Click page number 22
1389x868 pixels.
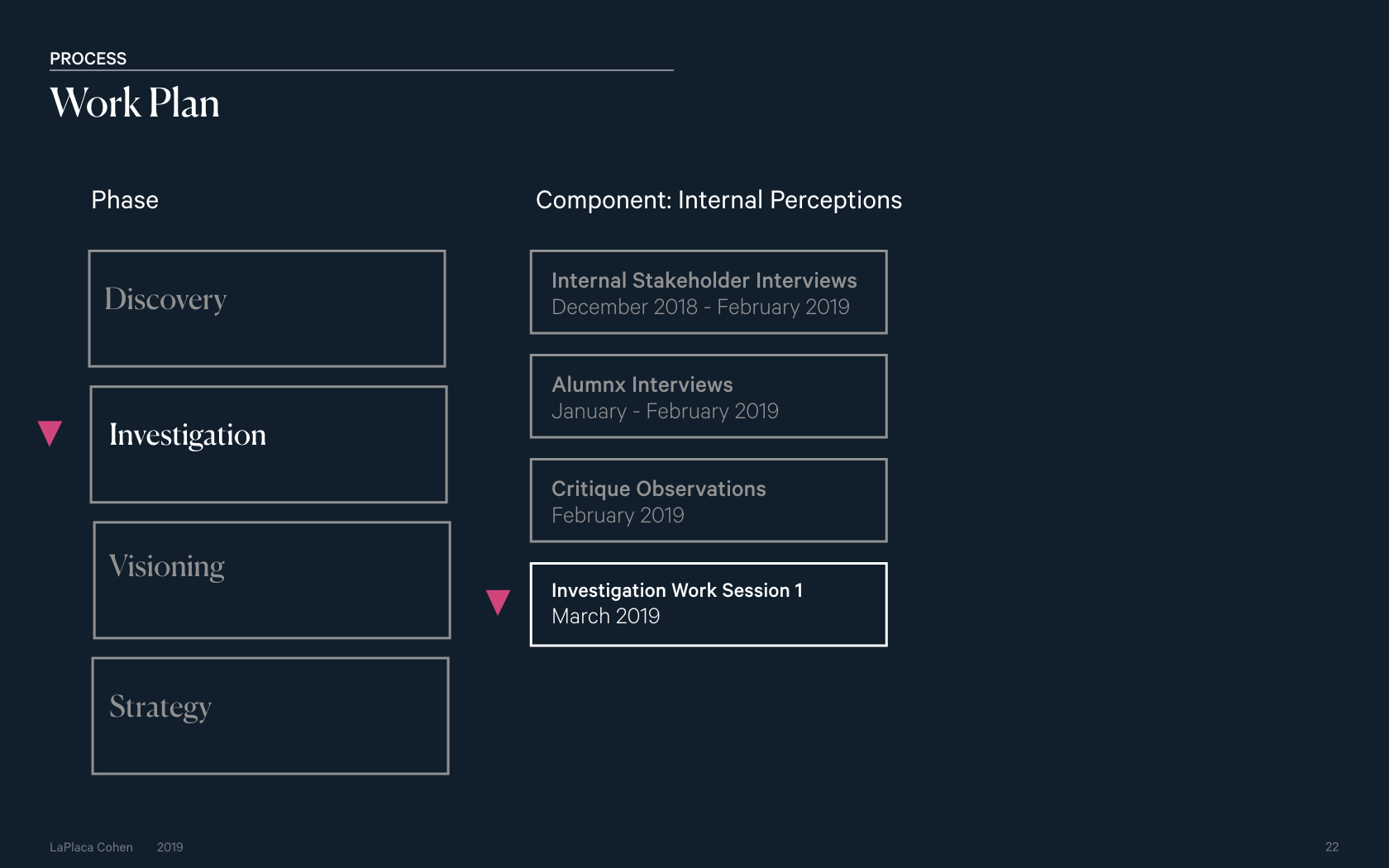[1332, 847]
